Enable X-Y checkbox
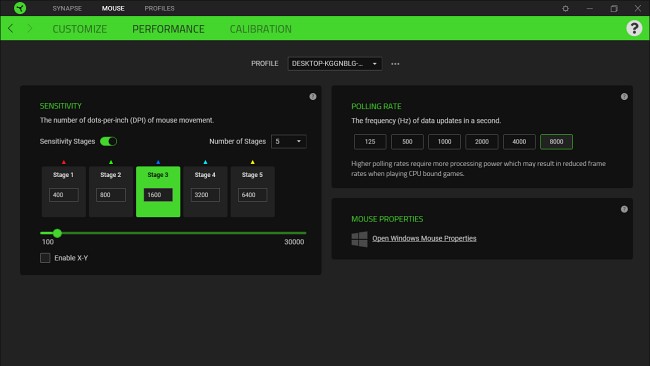 pyautogui.click(x=45, y=258)
